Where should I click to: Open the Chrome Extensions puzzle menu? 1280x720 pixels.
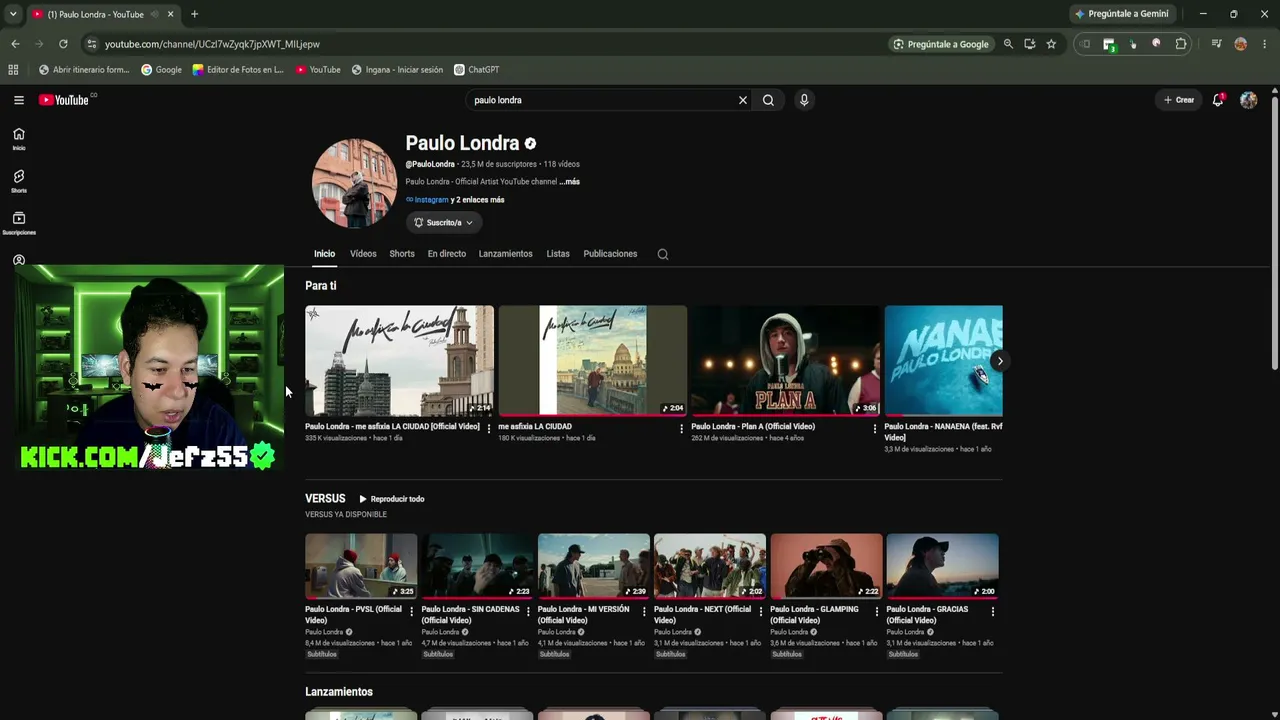1181,44
